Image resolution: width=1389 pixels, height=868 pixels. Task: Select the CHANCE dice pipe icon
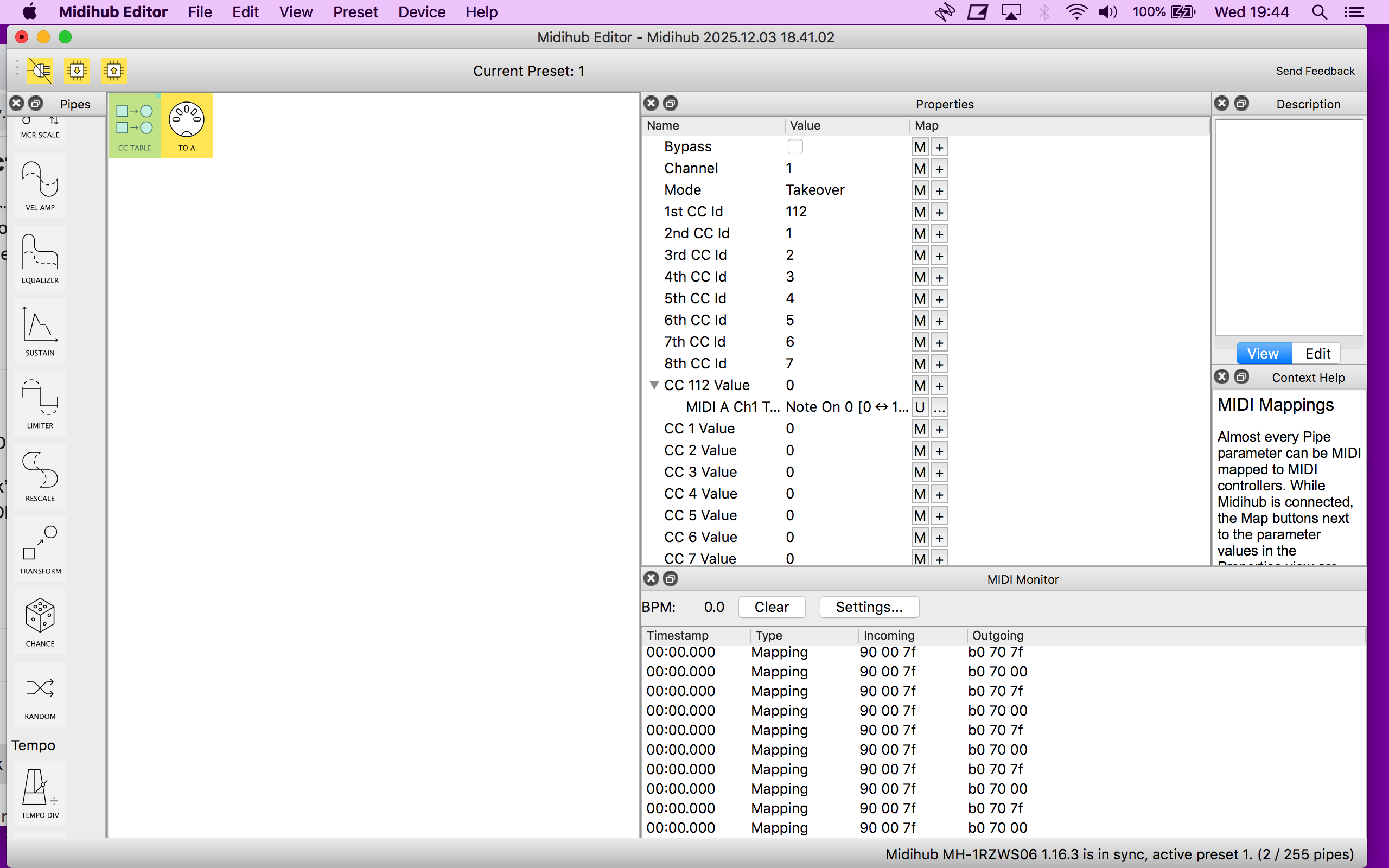pos(40,622)
